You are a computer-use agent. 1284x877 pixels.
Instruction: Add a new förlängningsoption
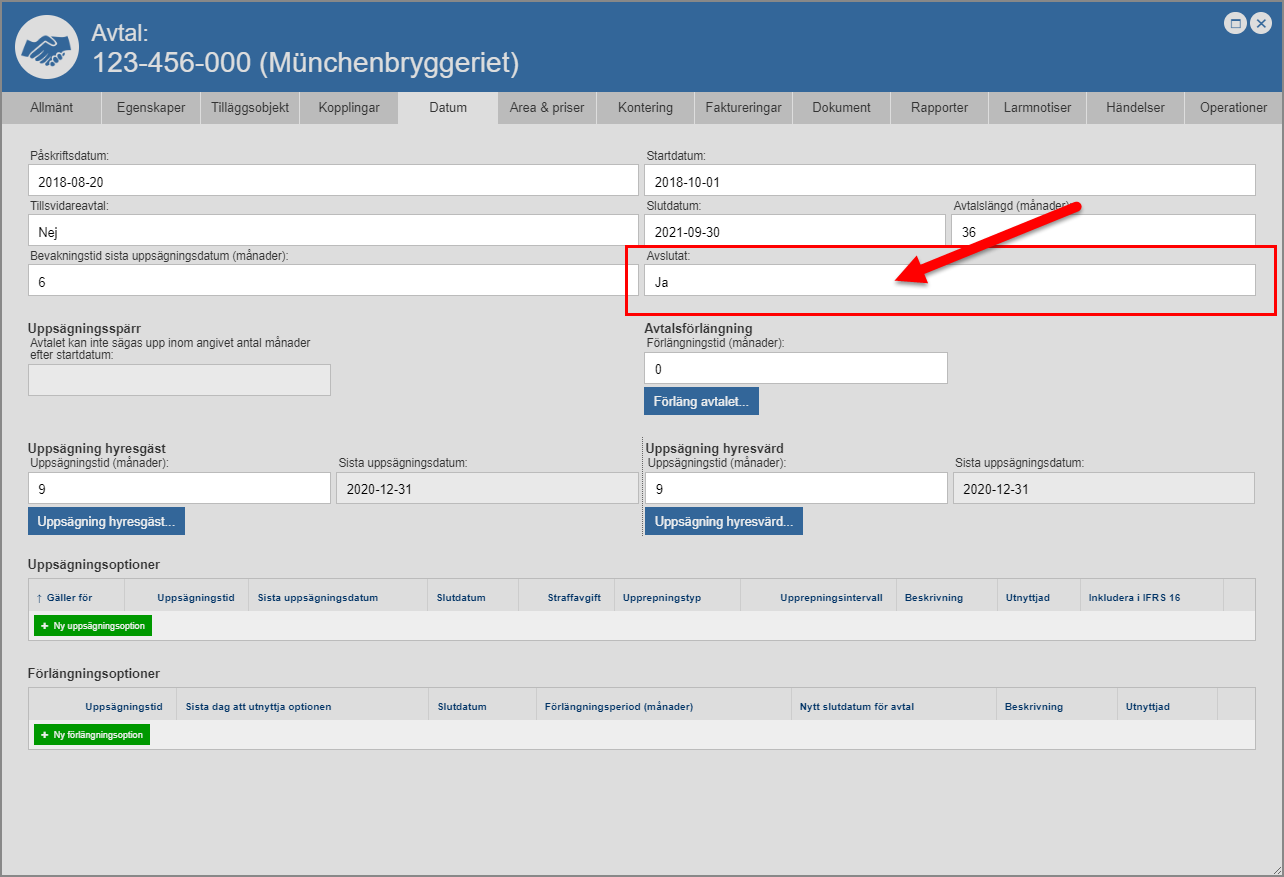coord(92,735)
